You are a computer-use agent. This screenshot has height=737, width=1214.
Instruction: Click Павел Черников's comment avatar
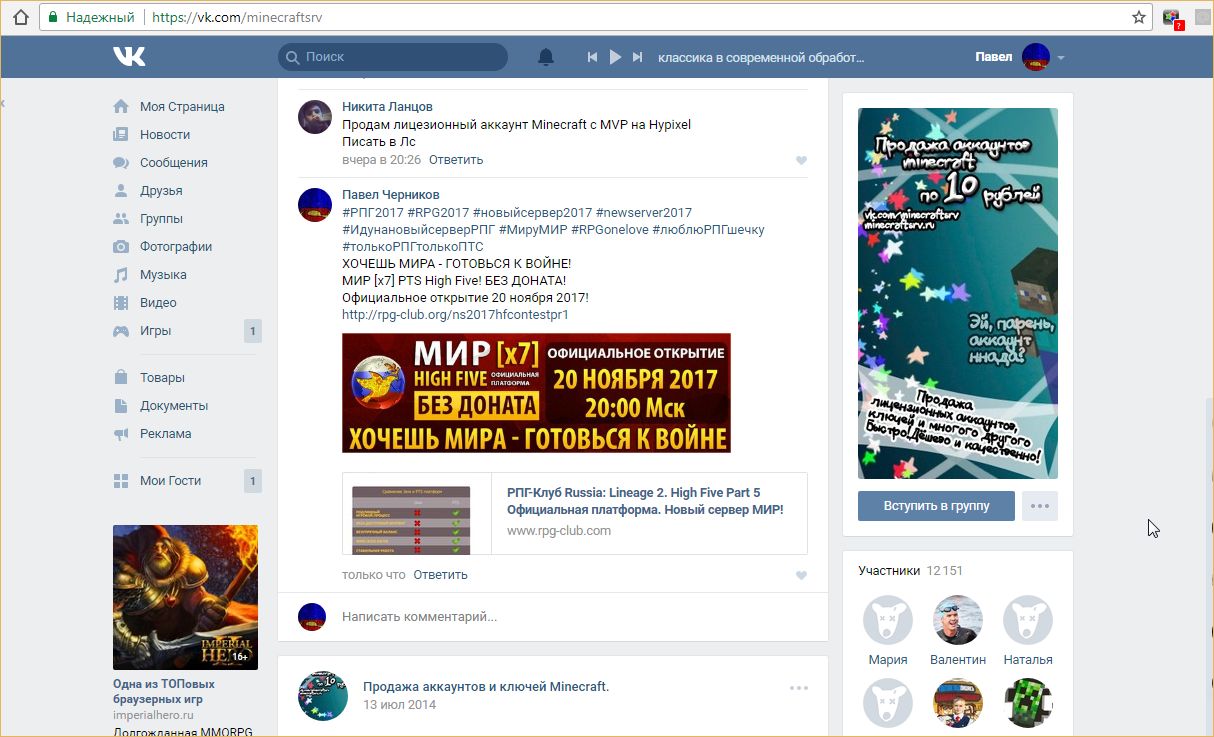pos(315,204)
